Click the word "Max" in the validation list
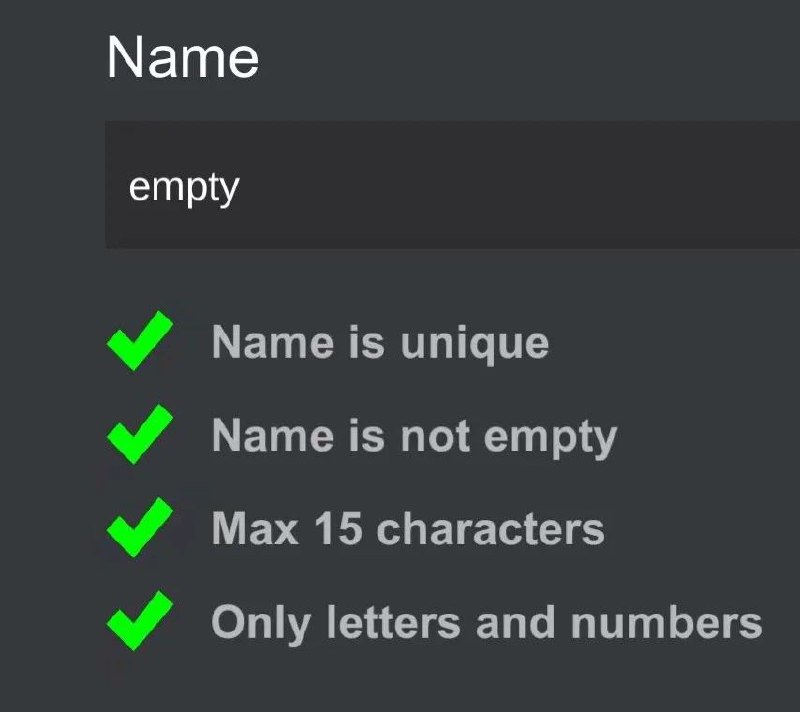The height and width of the screenshot is (712, 800). (x=255, y=529)
